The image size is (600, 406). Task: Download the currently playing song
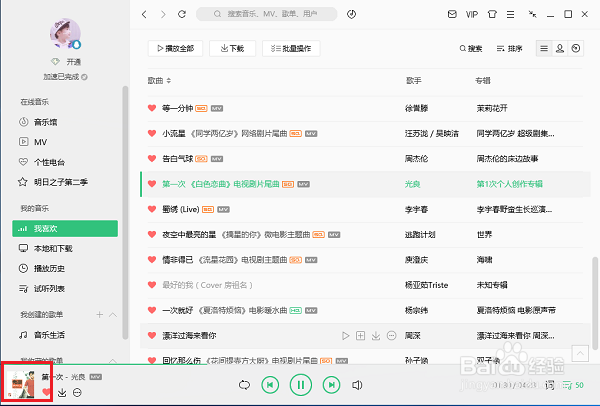62,393
